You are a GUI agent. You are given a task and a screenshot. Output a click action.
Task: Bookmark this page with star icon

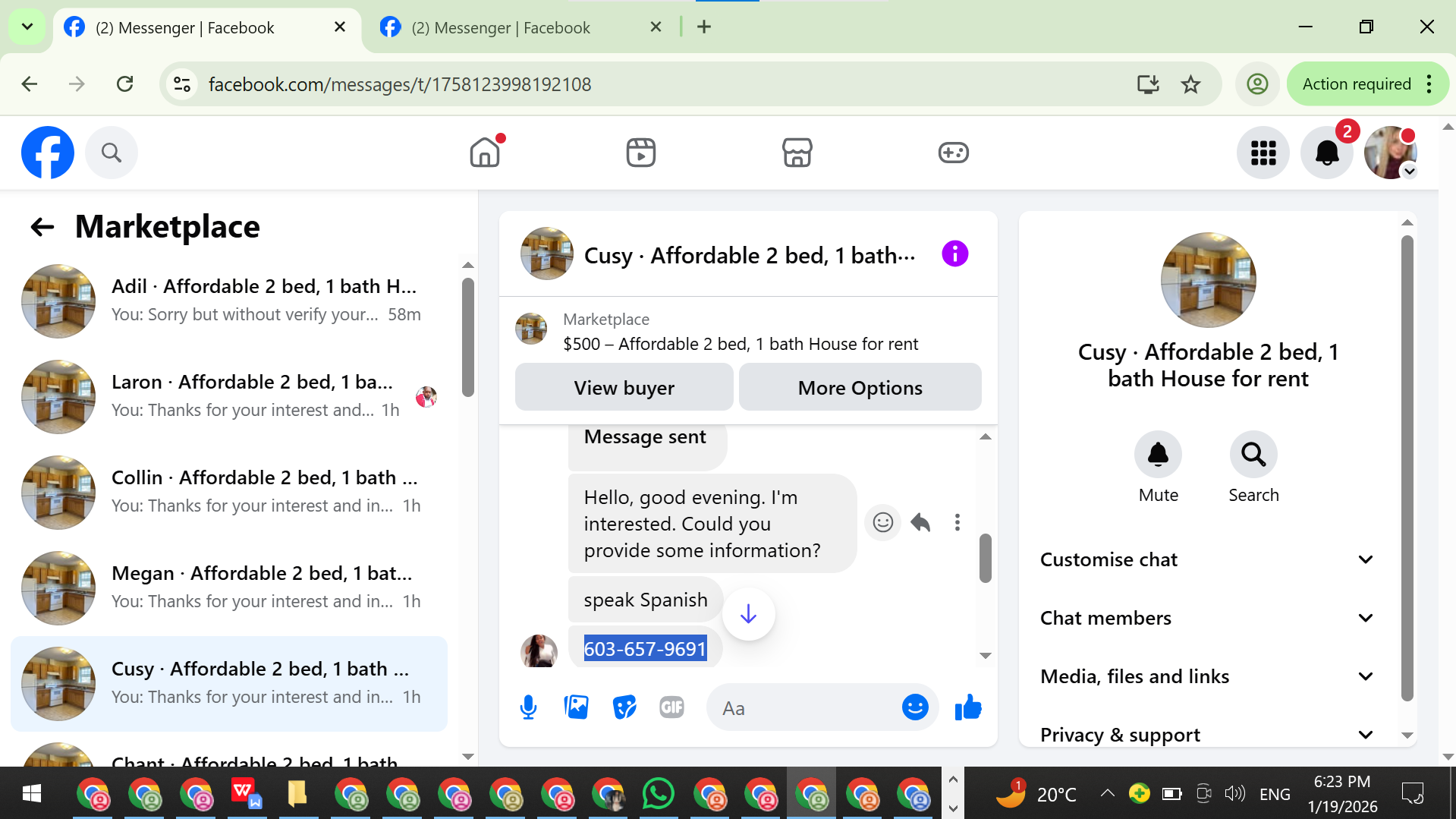(1191, 84)
